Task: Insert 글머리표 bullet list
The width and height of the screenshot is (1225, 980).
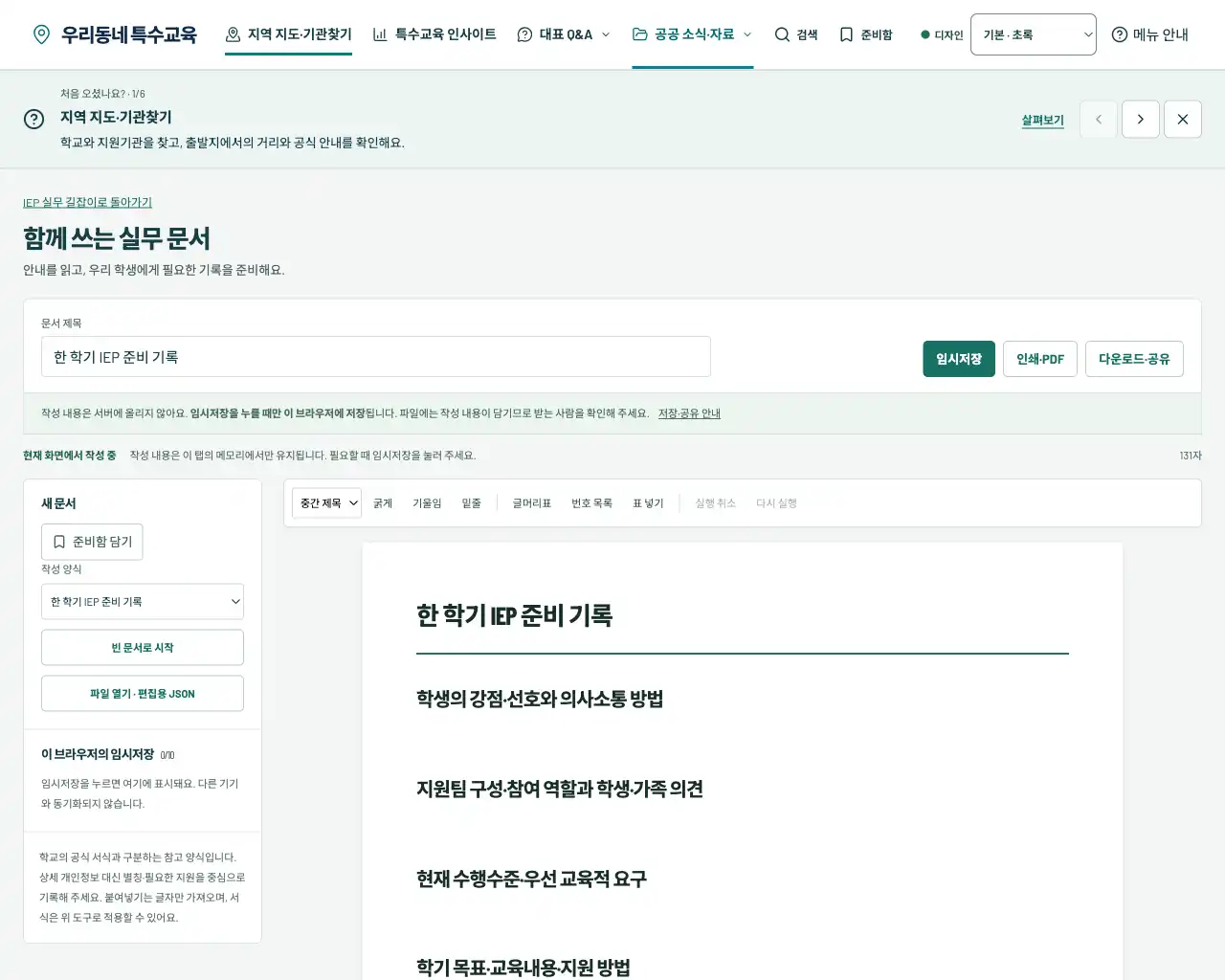Action: pyautogui.click(x=531, y=503)
